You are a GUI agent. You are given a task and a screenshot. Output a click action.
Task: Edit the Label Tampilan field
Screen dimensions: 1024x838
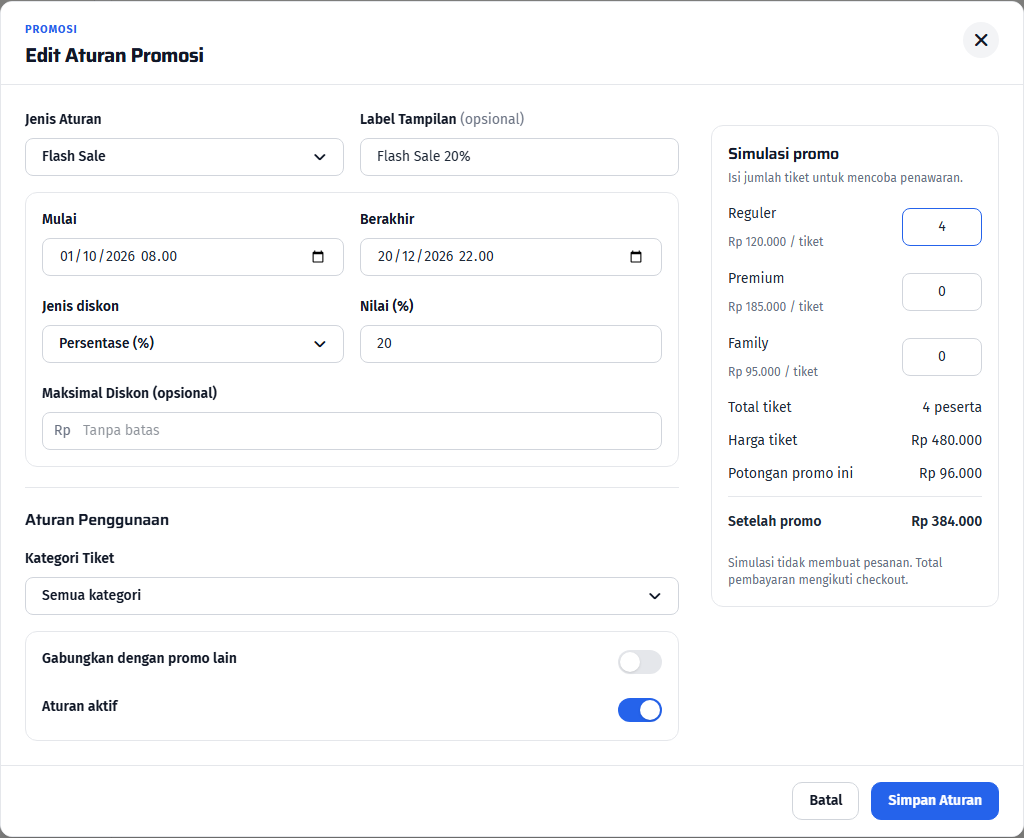519,157
